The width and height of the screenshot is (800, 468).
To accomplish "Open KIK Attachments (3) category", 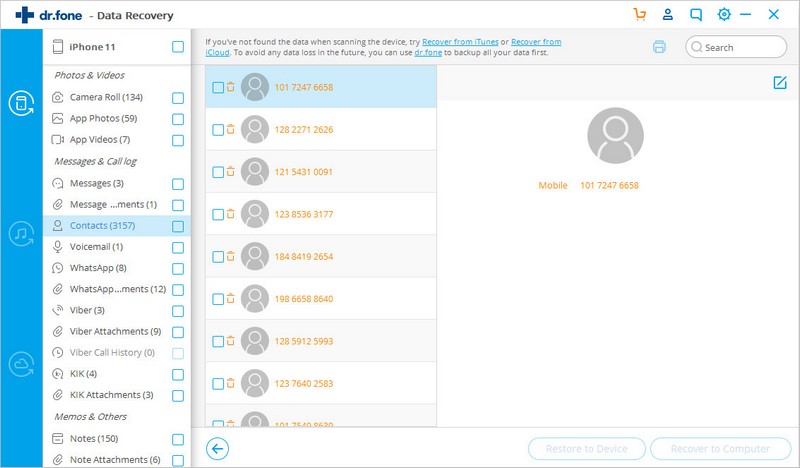I will (111, 395).
